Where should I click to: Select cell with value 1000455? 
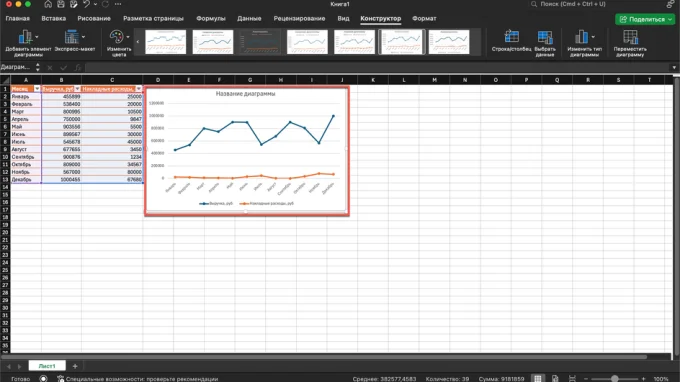61,180
